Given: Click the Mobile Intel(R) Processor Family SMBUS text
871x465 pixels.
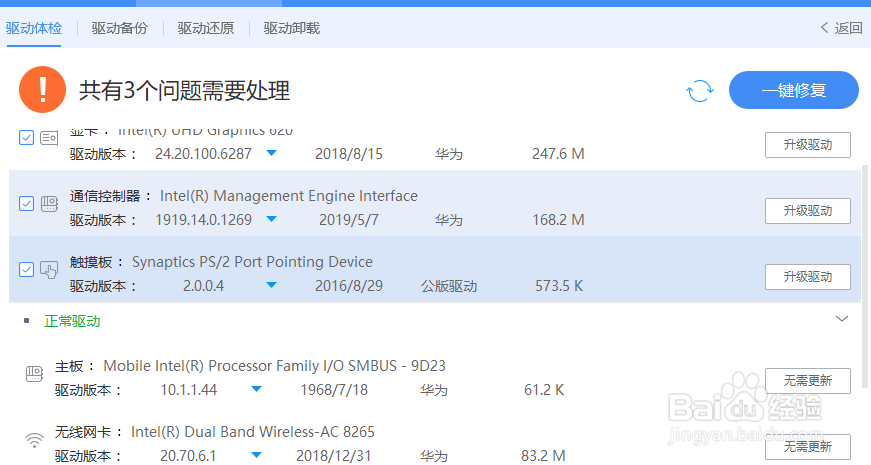Looking at the screenshot, I should [274, 366].
